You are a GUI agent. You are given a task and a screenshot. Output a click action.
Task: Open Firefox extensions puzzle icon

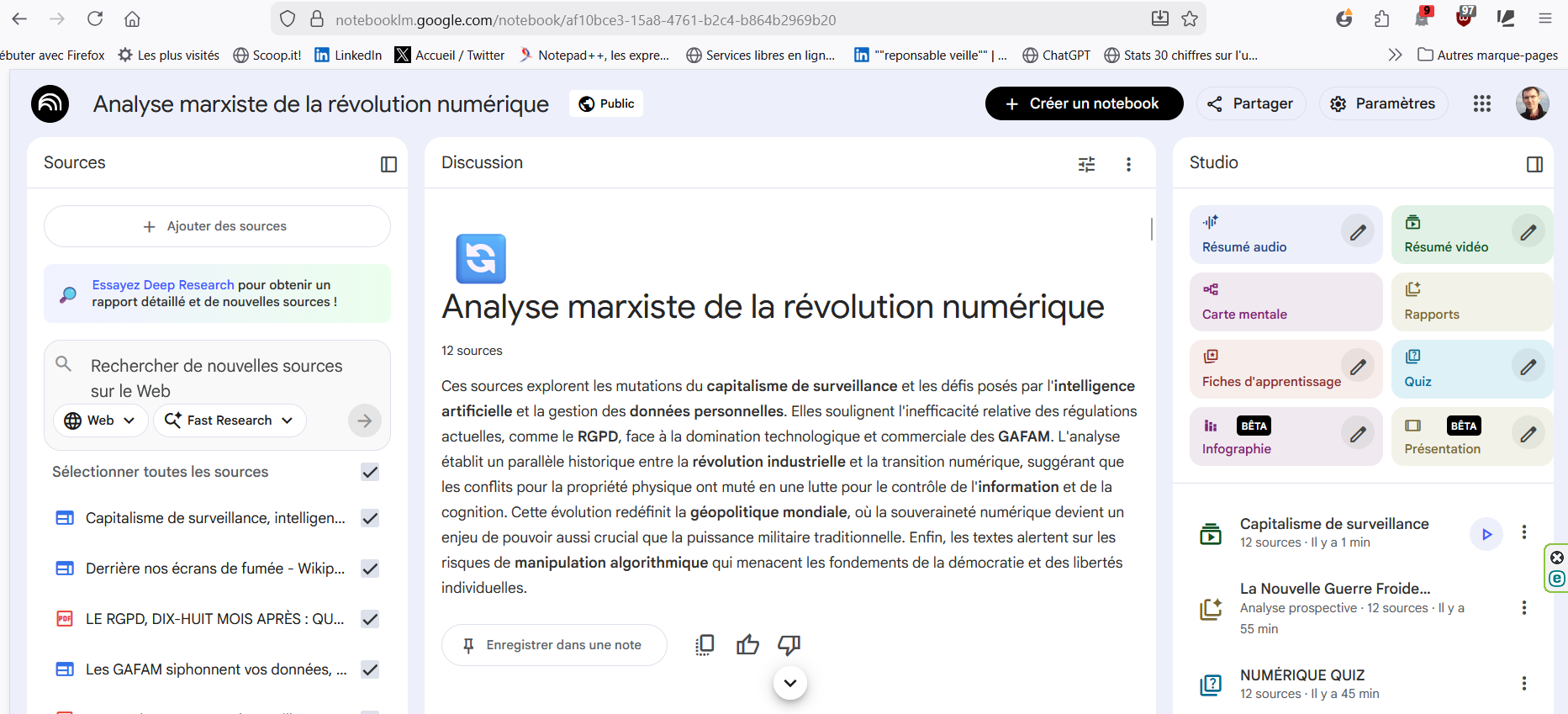[x=1382, y=19]
